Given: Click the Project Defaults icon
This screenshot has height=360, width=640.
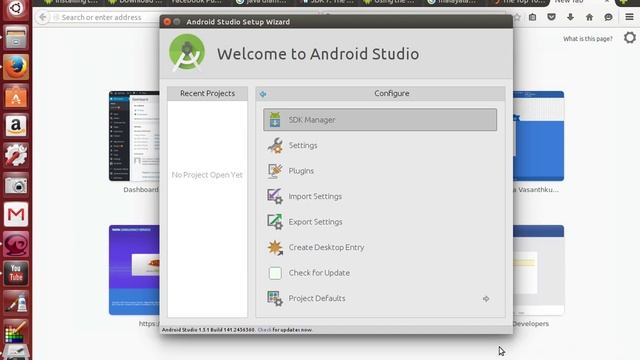Looking at the screenshot, I should point(275,298).
